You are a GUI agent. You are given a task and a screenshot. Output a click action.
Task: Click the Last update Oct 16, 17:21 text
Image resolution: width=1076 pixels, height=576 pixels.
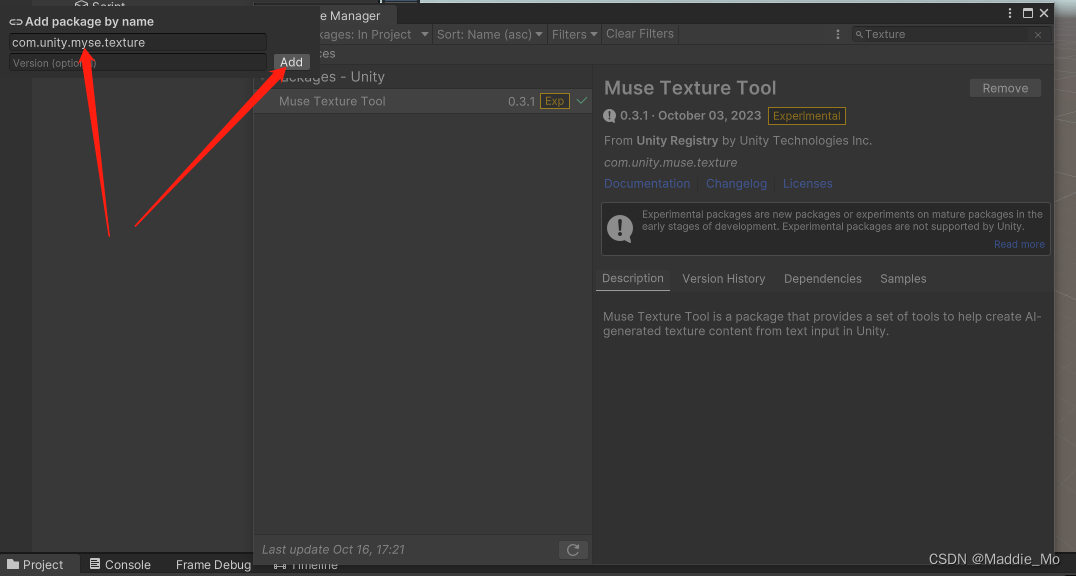pyautogui.click(x=333, y=550)
